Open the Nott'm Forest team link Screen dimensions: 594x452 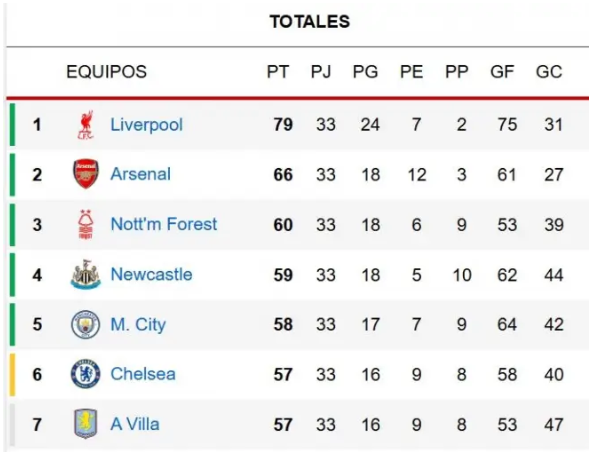tap(164, 224)
